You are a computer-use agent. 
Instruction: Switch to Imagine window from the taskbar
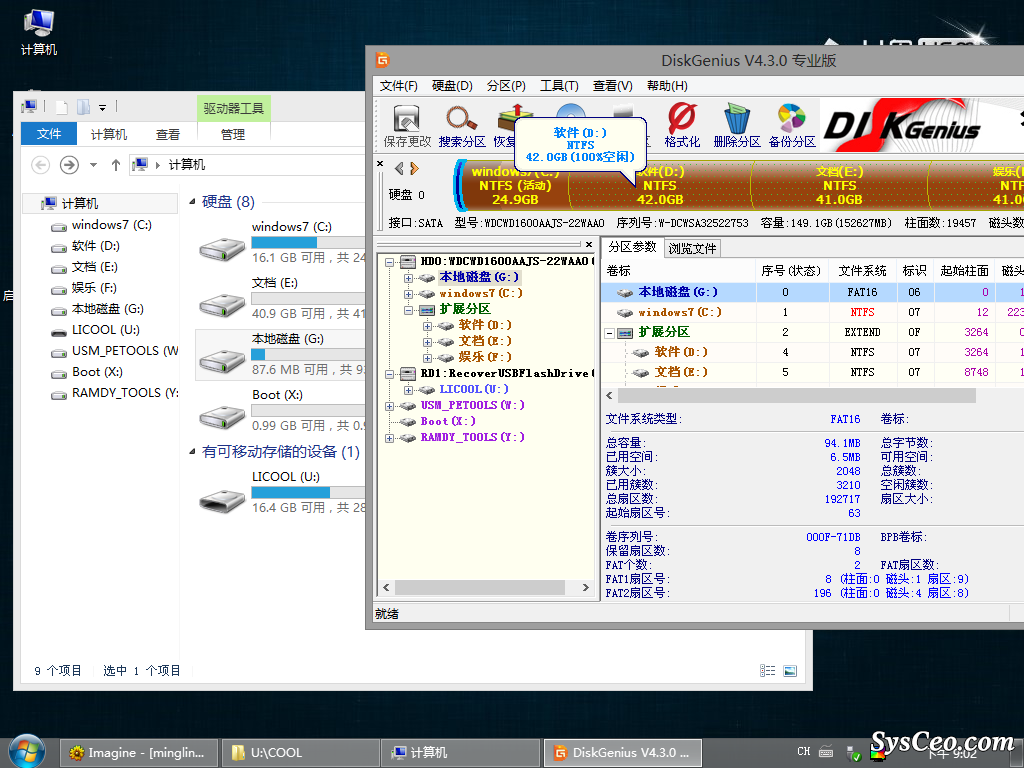click(x=139, y=753)
